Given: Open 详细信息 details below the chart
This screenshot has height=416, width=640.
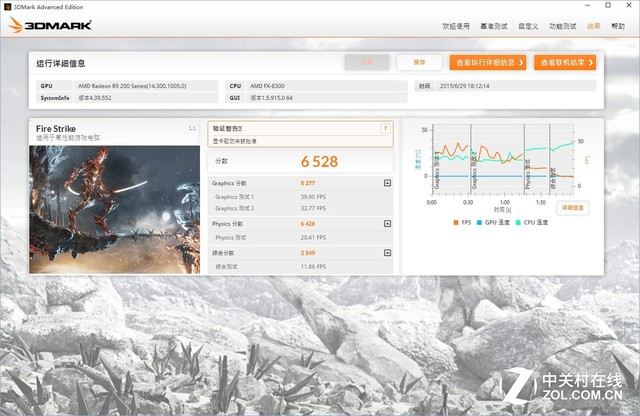Looking at the screenshot, I should 573,207.
